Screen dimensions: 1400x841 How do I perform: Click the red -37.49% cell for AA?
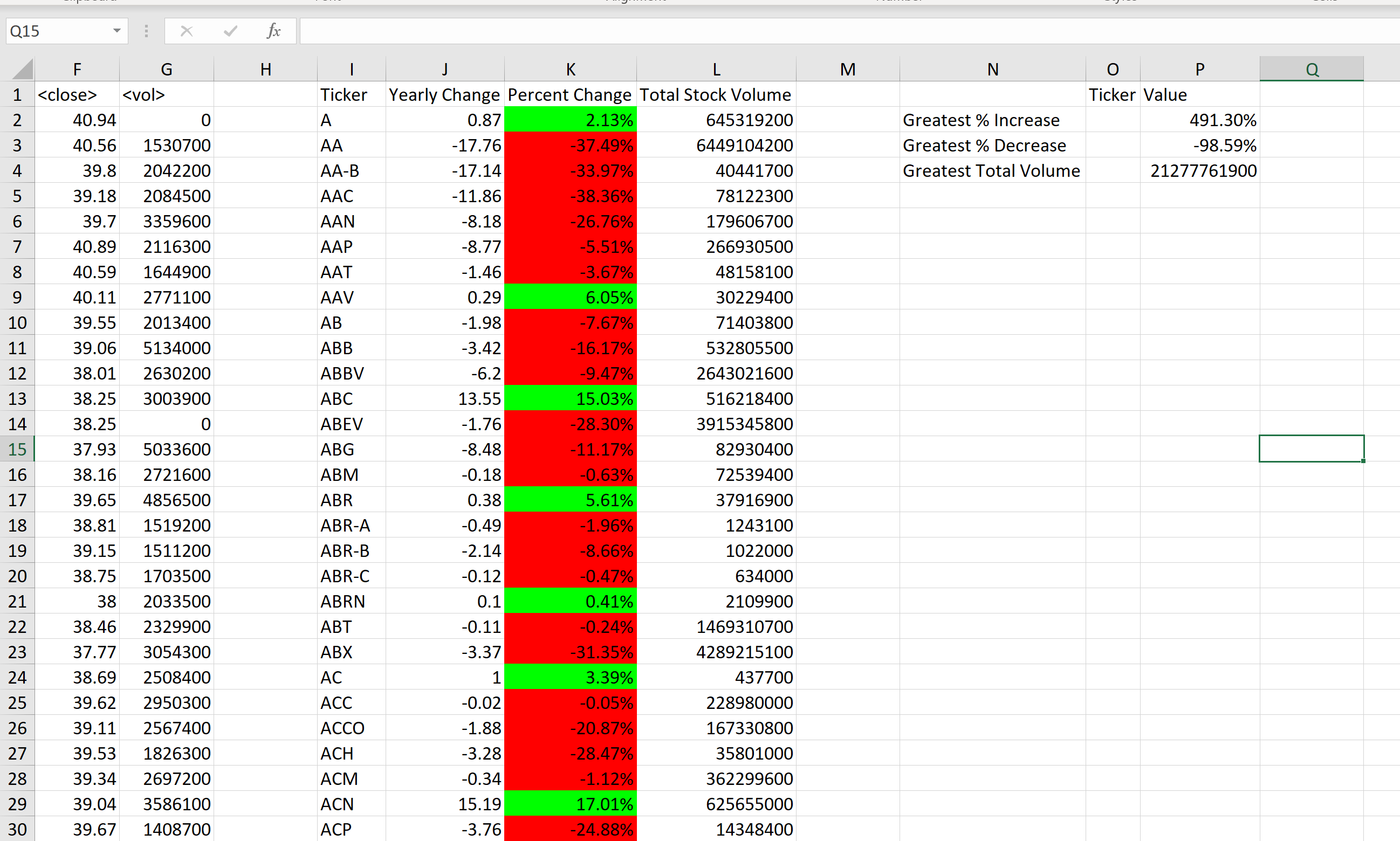[570, 146]
